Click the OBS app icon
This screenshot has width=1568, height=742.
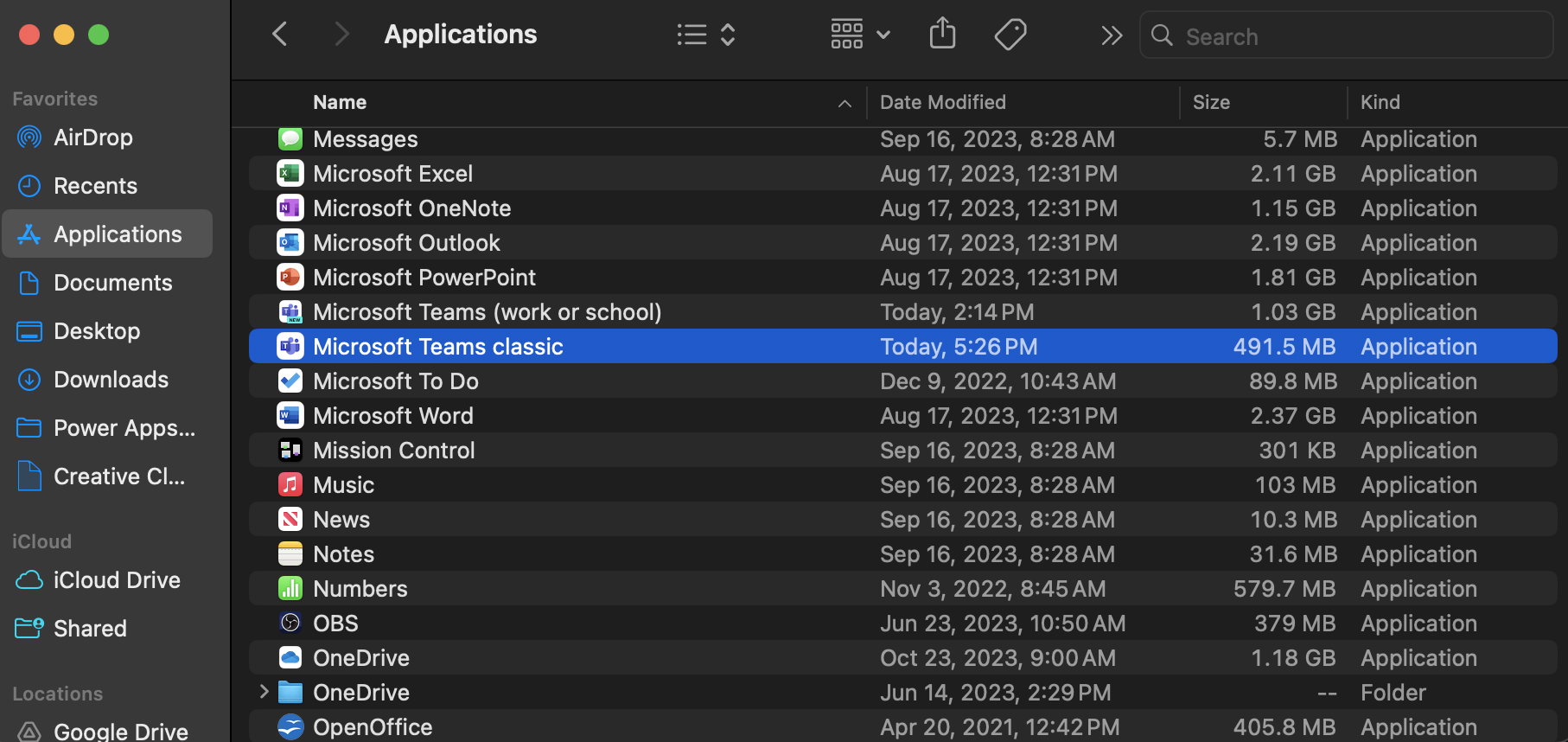coord(290,623)
